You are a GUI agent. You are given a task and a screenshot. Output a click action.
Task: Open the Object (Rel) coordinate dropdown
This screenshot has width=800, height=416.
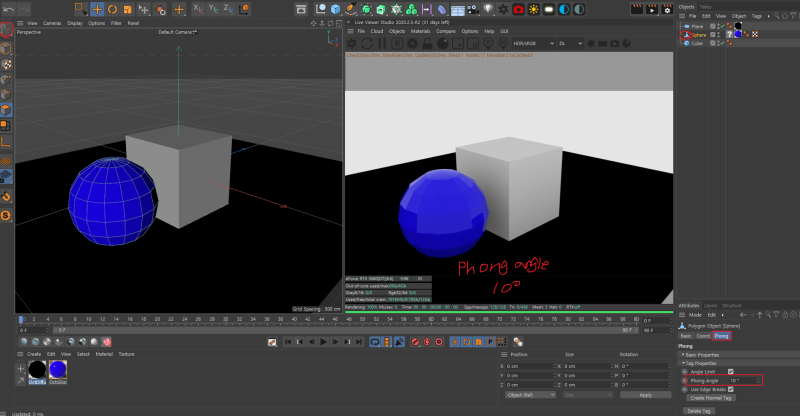(530, 395)
